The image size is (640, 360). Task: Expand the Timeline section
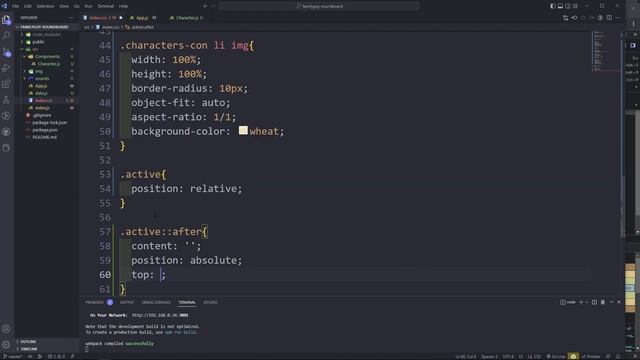tap(47, 349)
